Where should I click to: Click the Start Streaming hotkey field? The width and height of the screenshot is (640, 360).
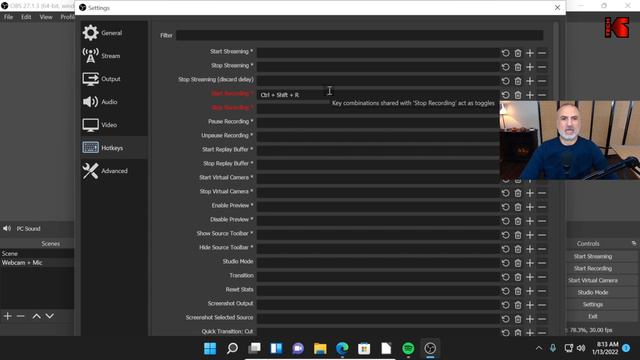click(x=378, y=53)
